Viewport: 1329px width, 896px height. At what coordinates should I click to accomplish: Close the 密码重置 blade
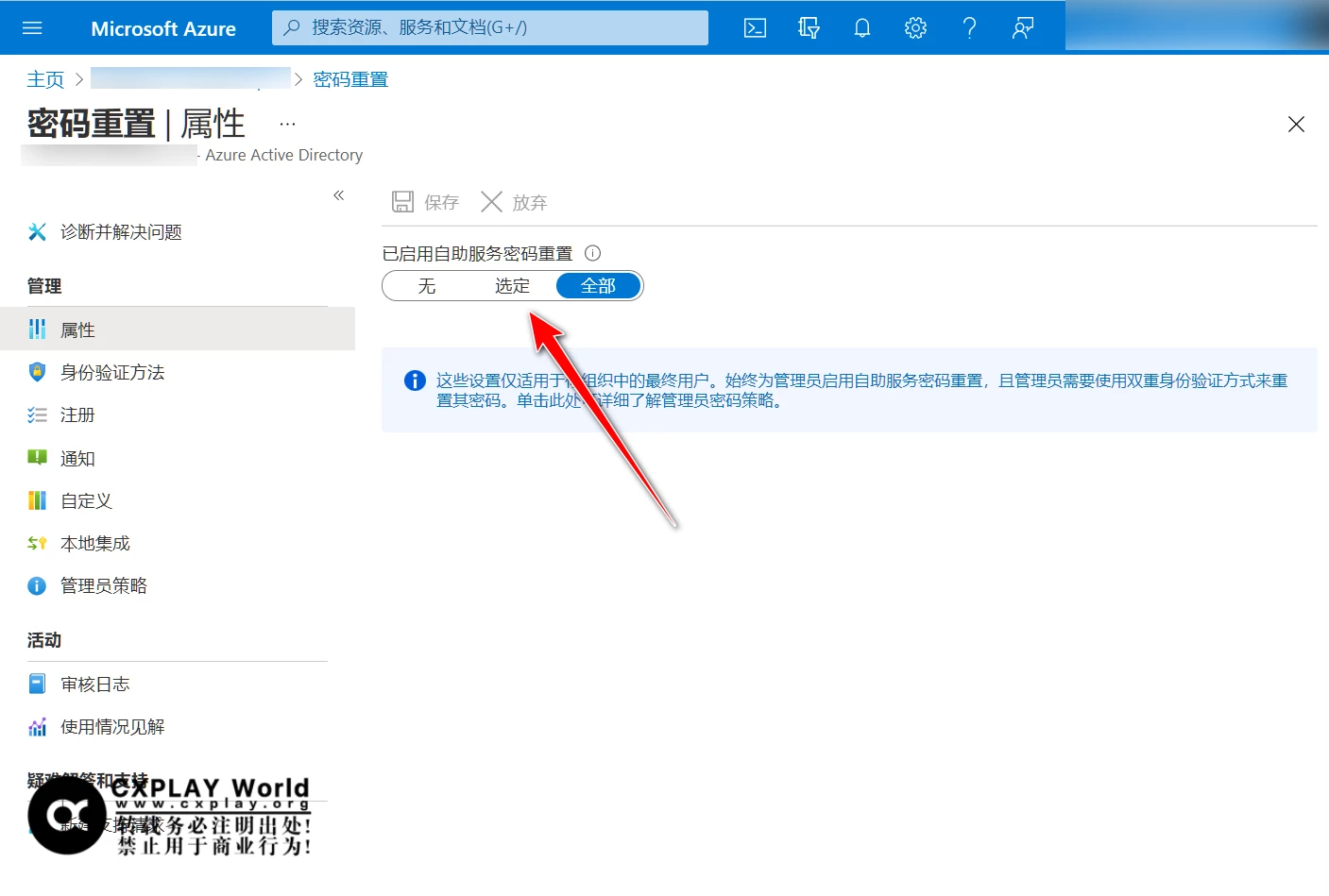coord(1296,125)
